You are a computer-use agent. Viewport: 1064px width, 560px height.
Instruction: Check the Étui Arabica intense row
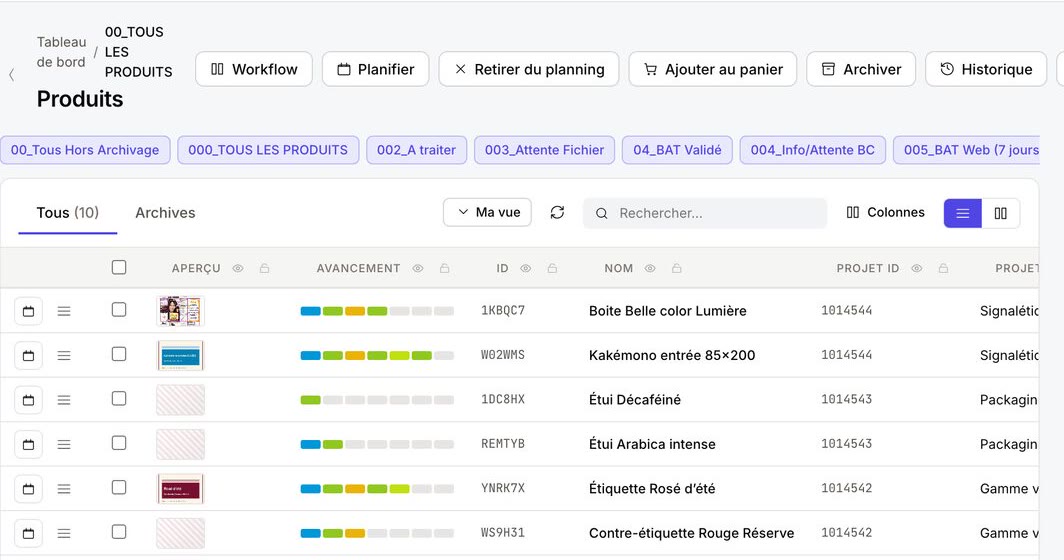click(x=119, y=443)
